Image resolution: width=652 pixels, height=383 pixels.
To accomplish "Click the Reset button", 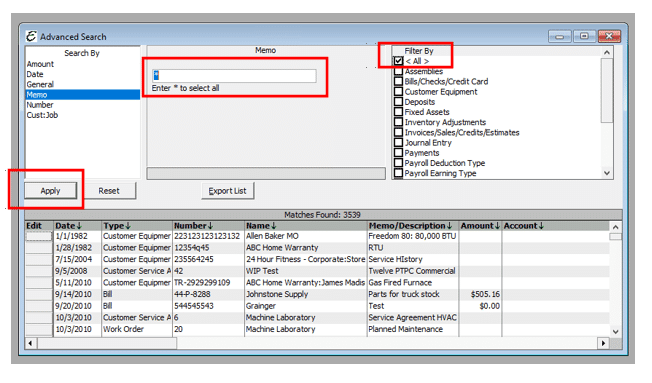I will coord(109,191).
